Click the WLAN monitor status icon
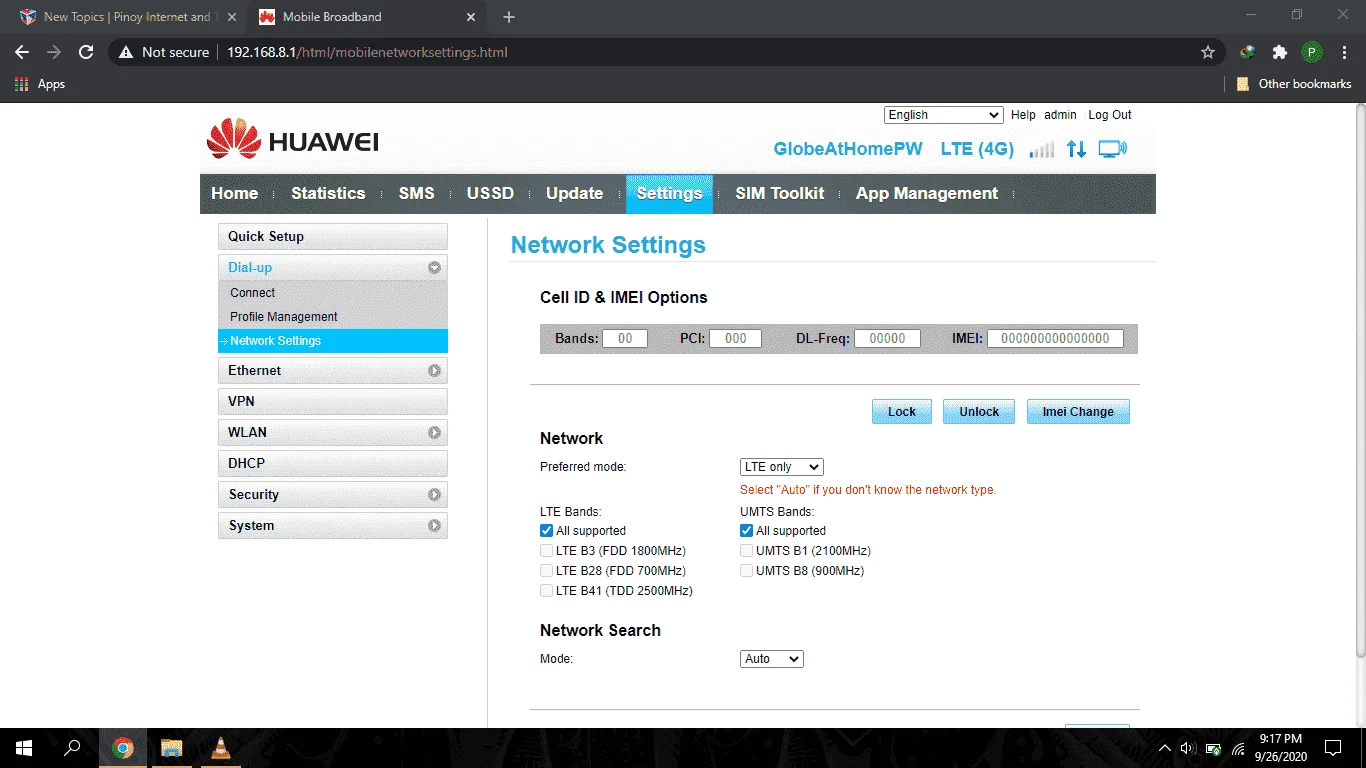1366x768 pixels. (1112, 149)
